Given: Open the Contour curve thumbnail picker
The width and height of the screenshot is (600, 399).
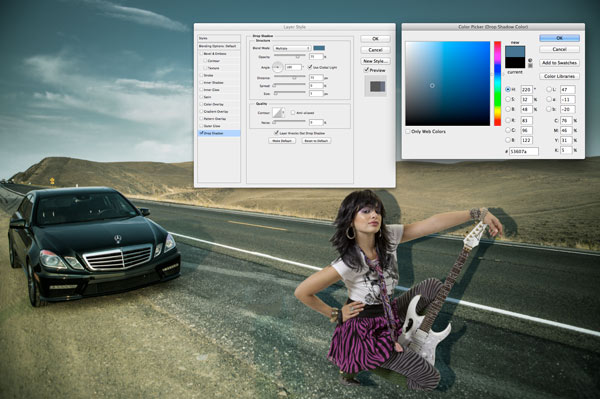Looking at the screenshot, I should click(277, 112).
